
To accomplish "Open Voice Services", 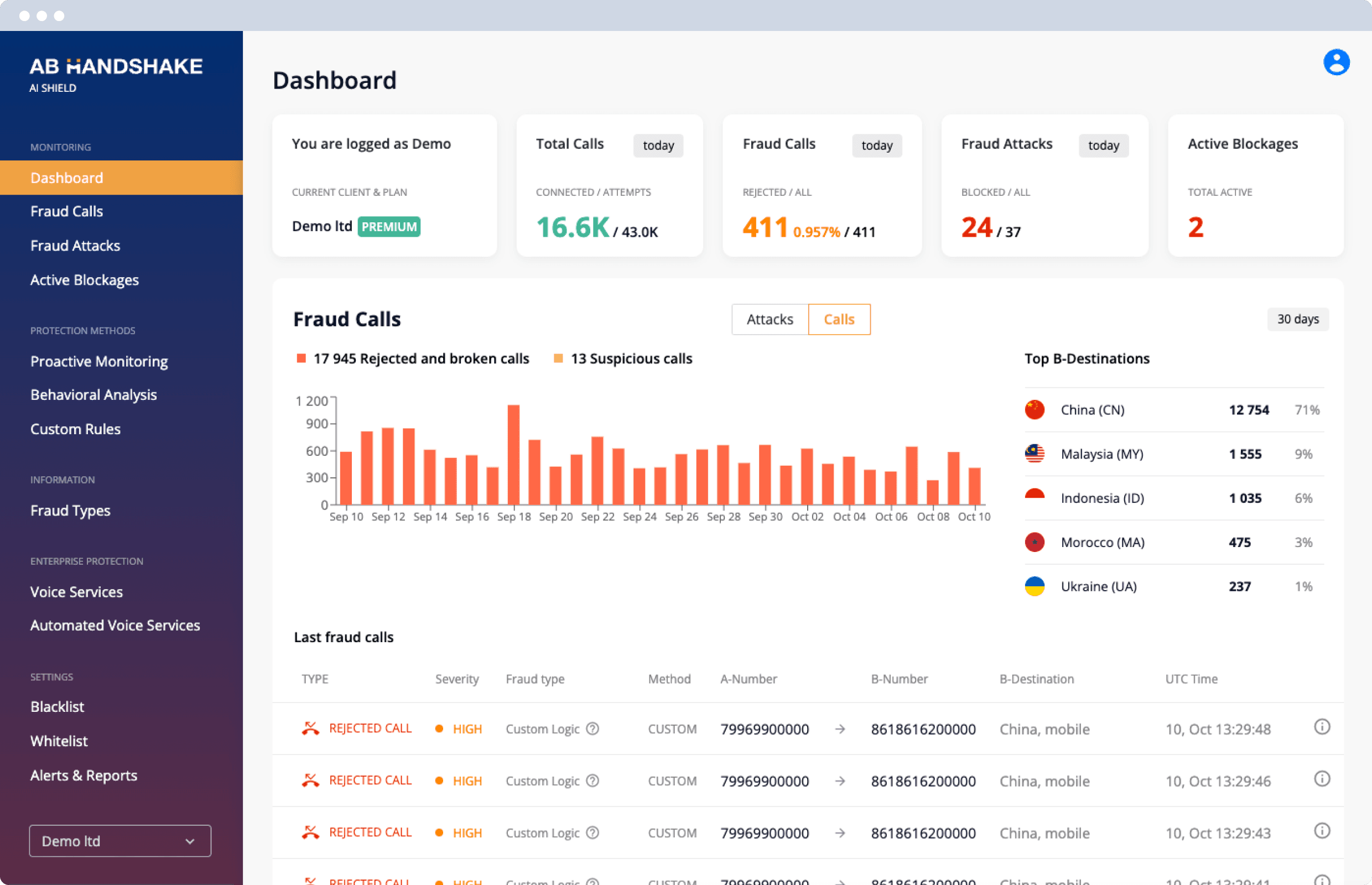I will tap(76, 592).
